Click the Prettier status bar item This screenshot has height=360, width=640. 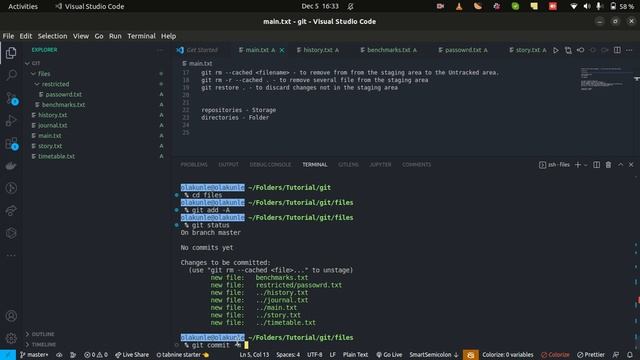click(x=591, y=355)
